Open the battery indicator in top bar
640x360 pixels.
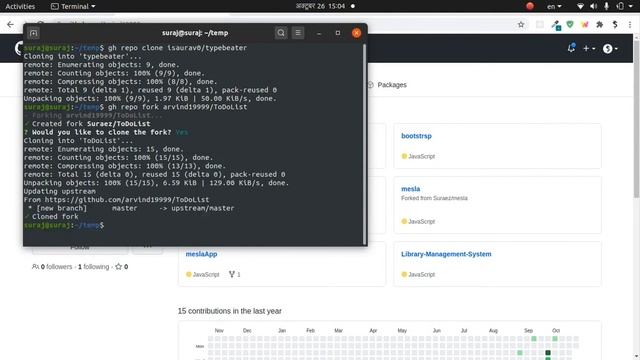[620, 6]
